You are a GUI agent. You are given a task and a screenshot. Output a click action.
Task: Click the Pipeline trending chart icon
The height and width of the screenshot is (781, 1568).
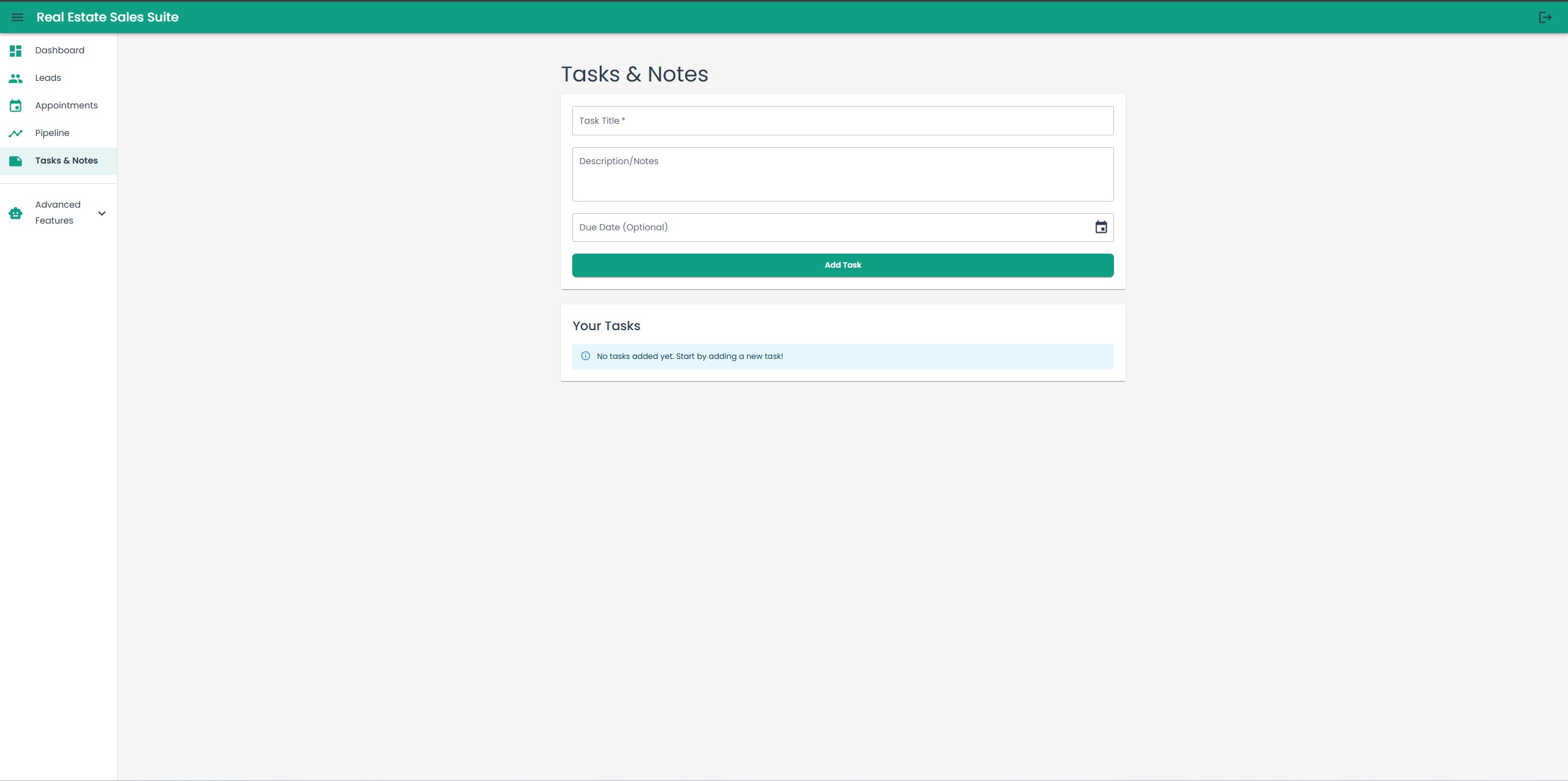15,133
